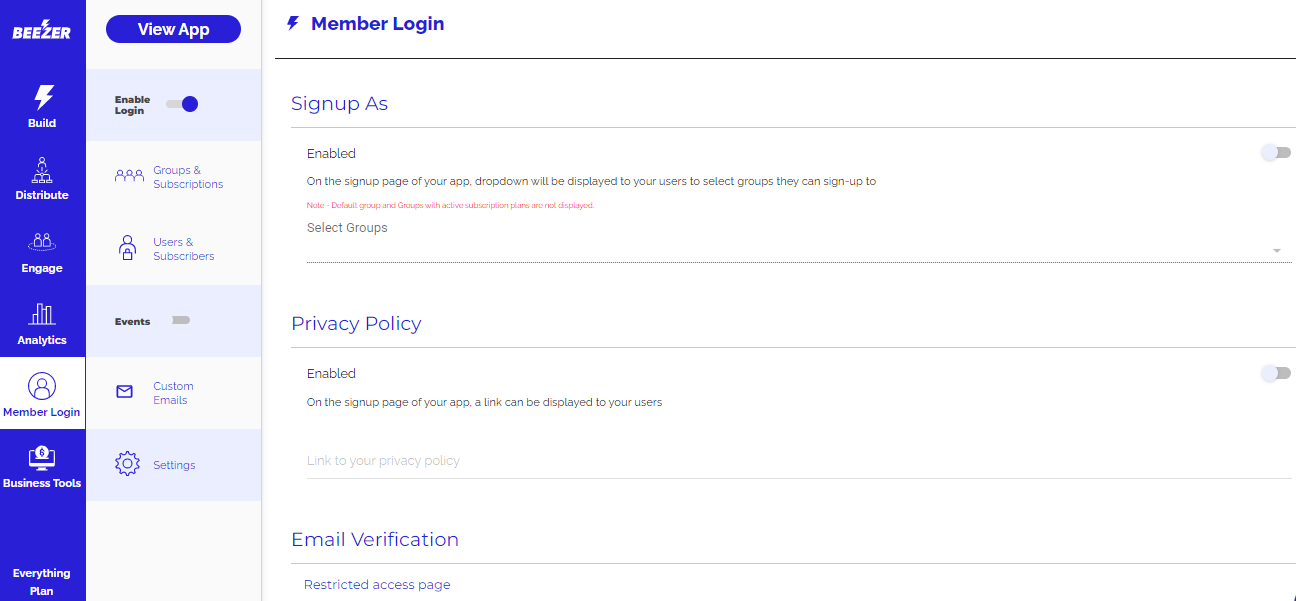This screenshot has width=1296, height=601.
Task: Enable the Signup As toggle
Action: pyautogui.click(x=1275, y=153)
